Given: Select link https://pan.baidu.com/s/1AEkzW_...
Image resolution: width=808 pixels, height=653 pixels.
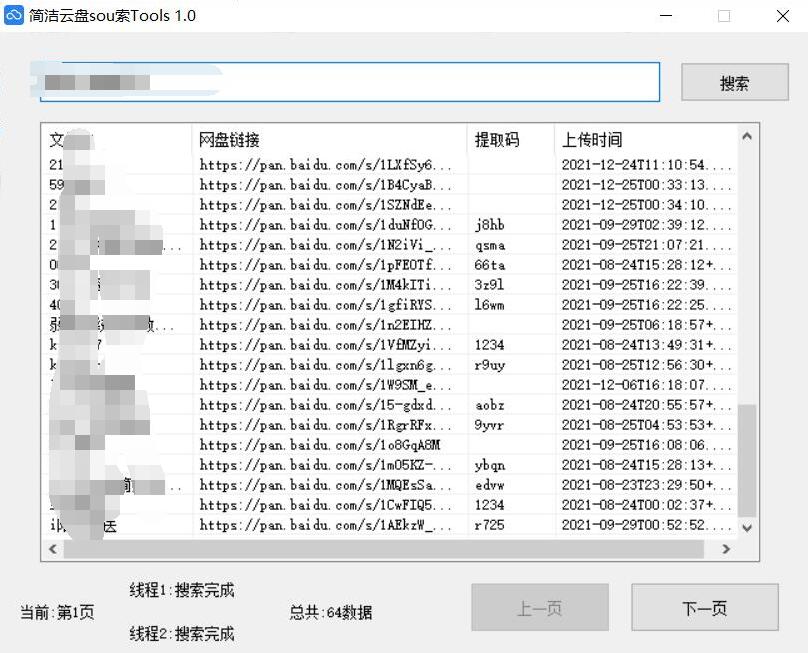Looking at the screenshot, I should click(325, 525).
